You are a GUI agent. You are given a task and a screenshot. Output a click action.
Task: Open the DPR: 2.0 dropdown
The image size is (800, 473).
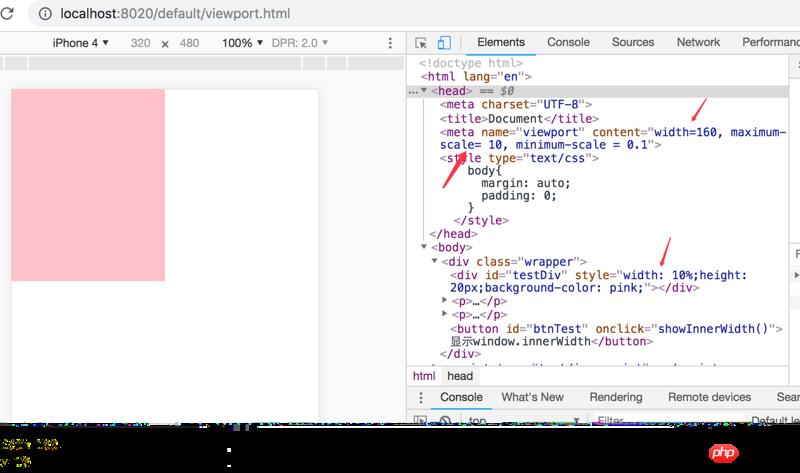pos(298,44)
